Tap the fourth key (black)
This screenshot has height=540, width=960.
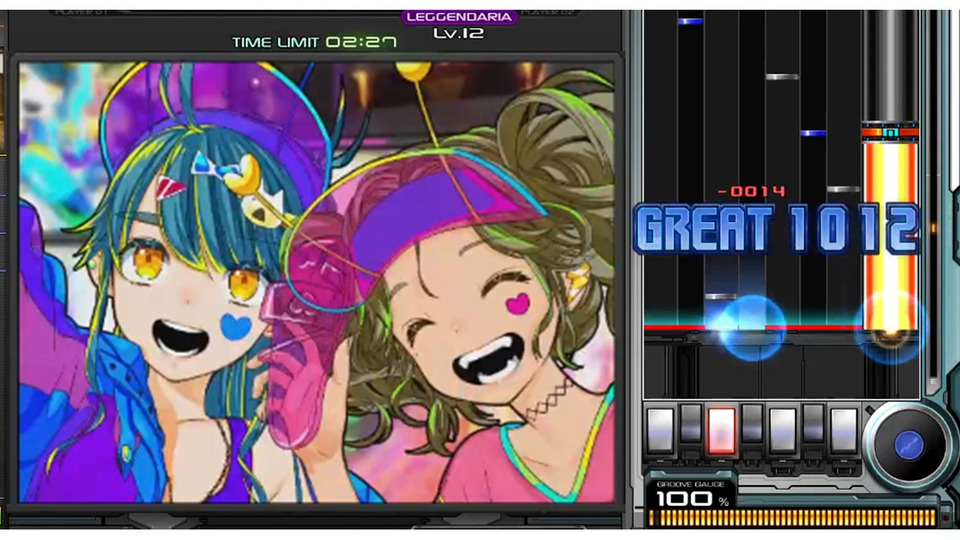coord(752,422)
